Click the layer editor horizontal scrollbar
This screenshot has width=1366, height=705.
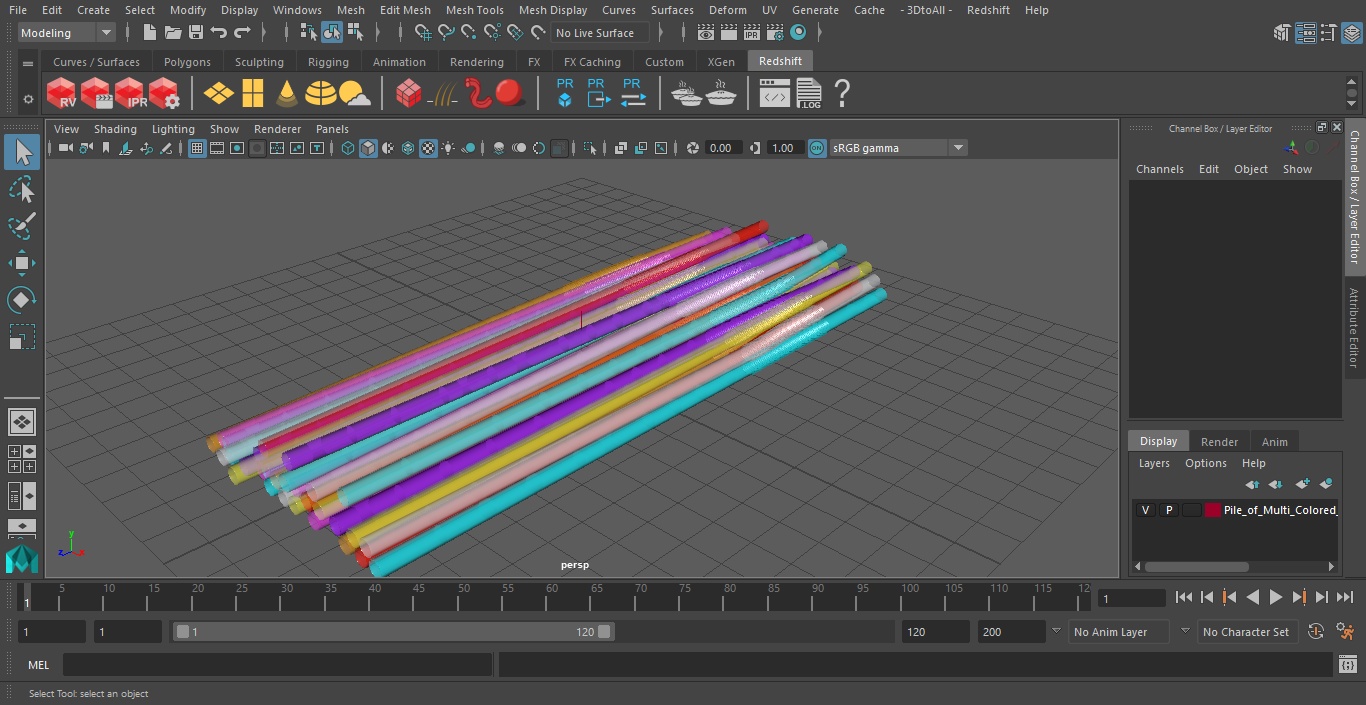point(1196,566)
